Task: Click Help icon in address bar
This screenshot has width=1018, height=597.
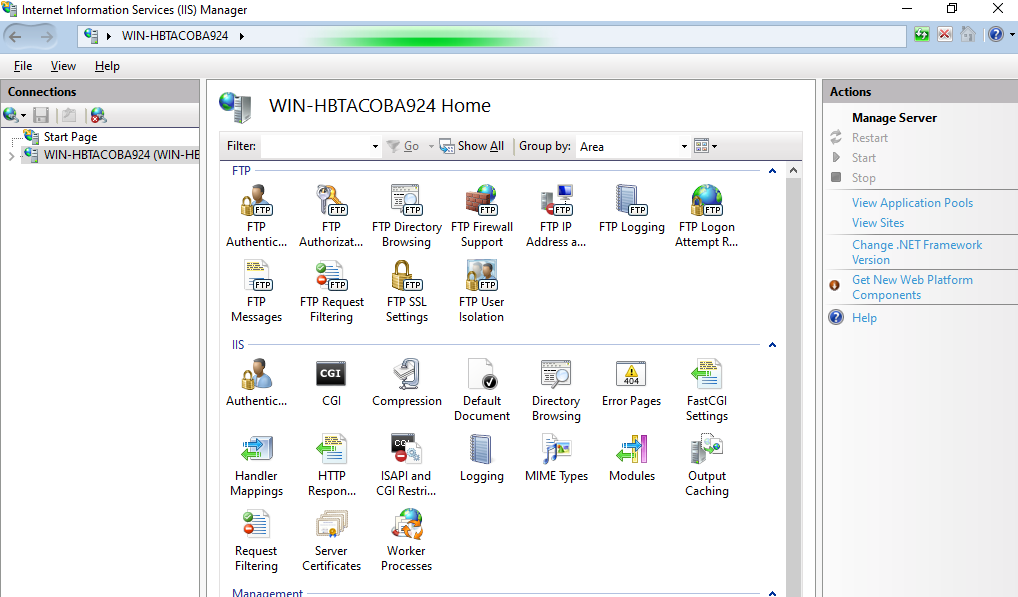Action: tap(995, 34)
